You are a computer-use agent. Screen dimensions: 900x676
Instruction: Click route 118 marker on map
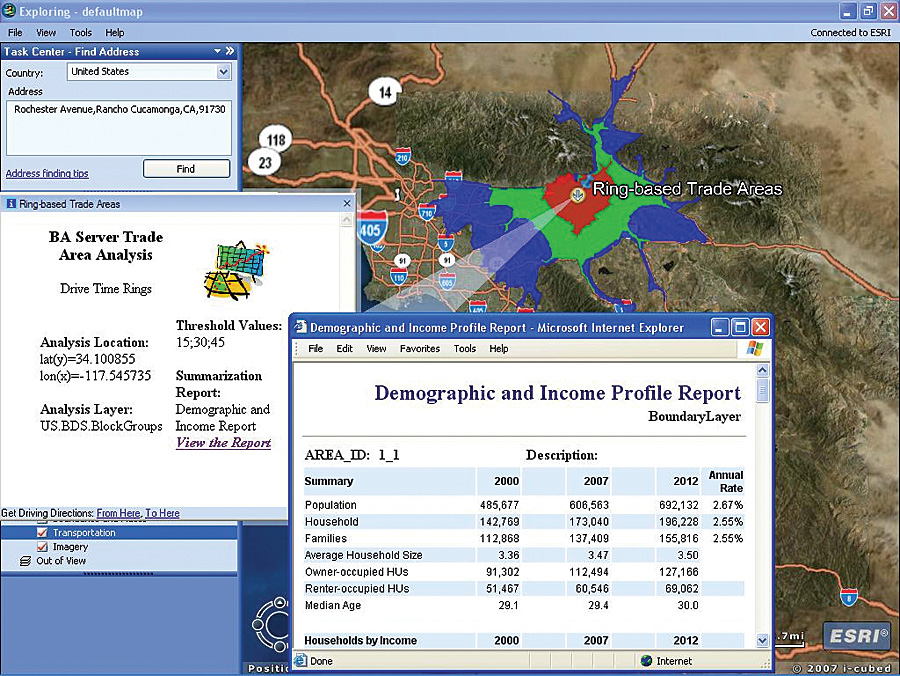(276, 140)
